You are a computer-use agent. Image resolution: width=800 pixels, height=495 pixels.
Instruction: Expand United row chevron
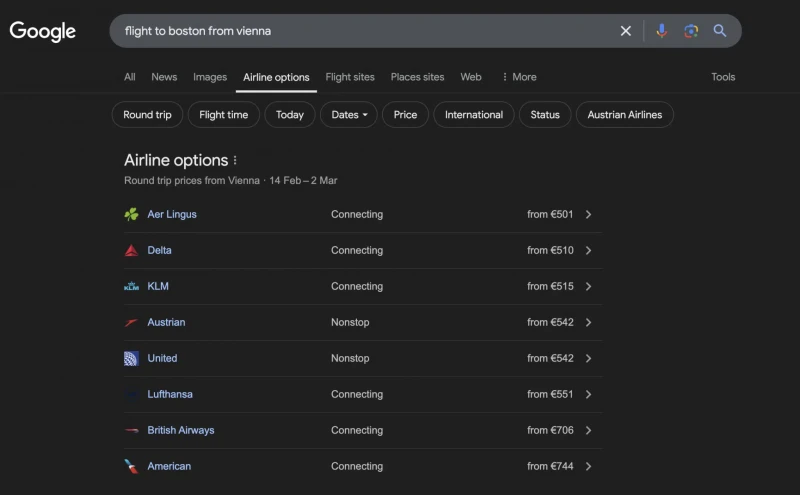pos(588,358)
